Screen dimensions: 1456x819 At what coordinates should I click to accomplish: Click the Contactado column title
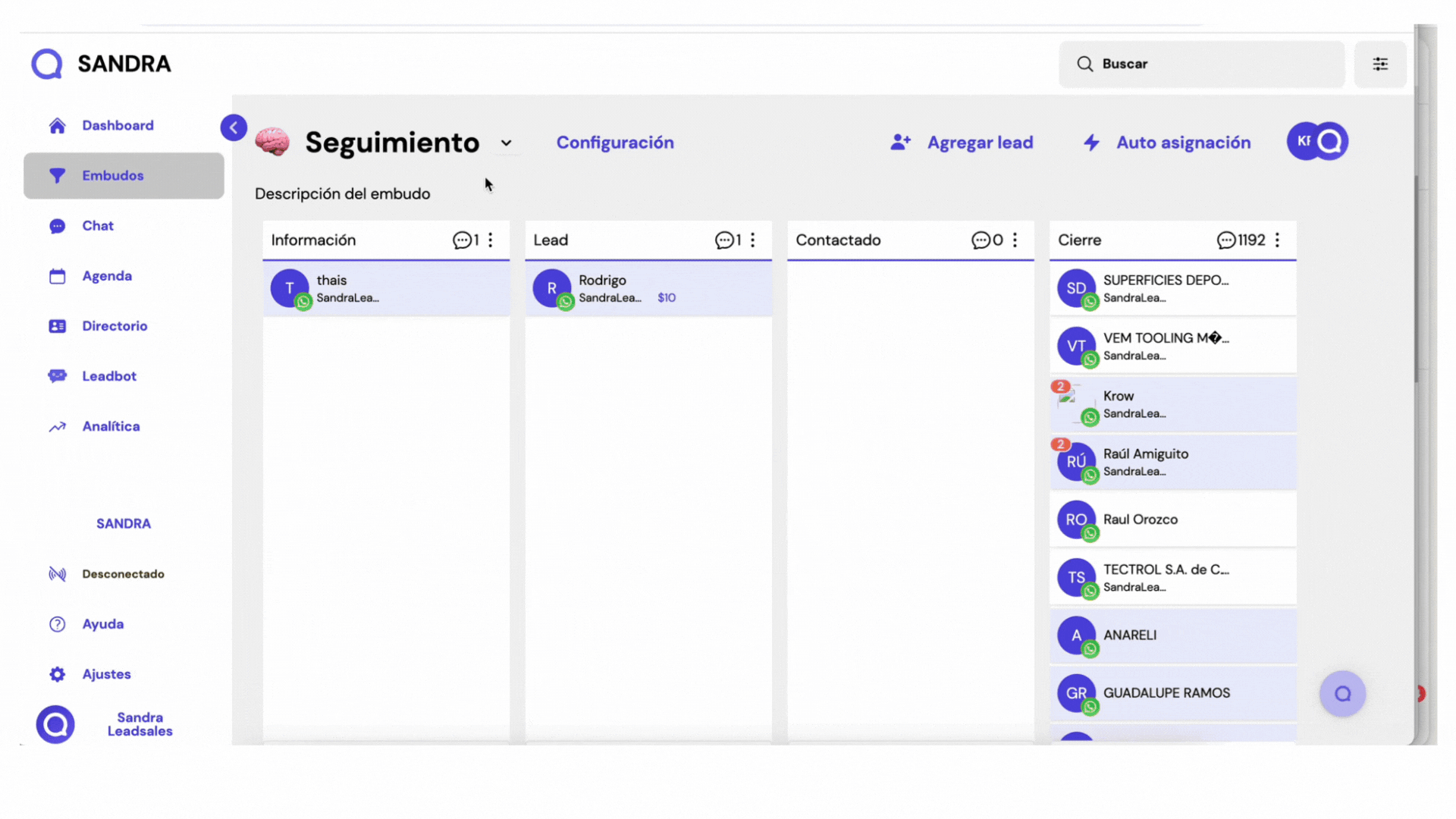pos(838,240)
